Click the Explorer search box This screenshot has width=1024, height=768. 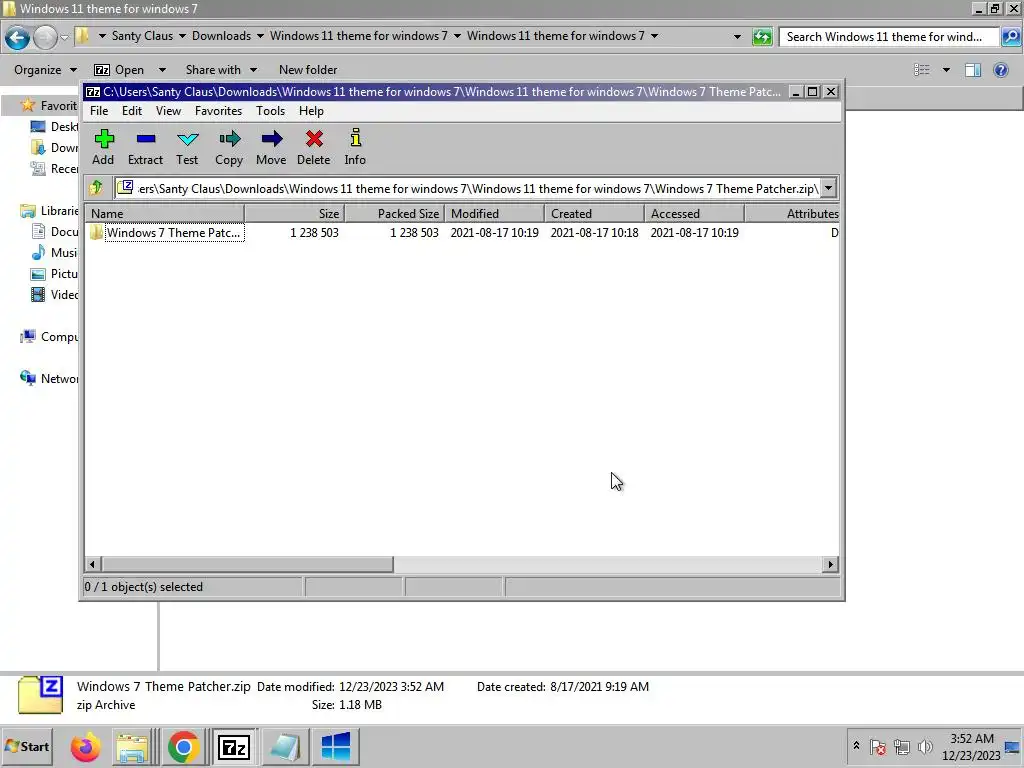point(889,37)
